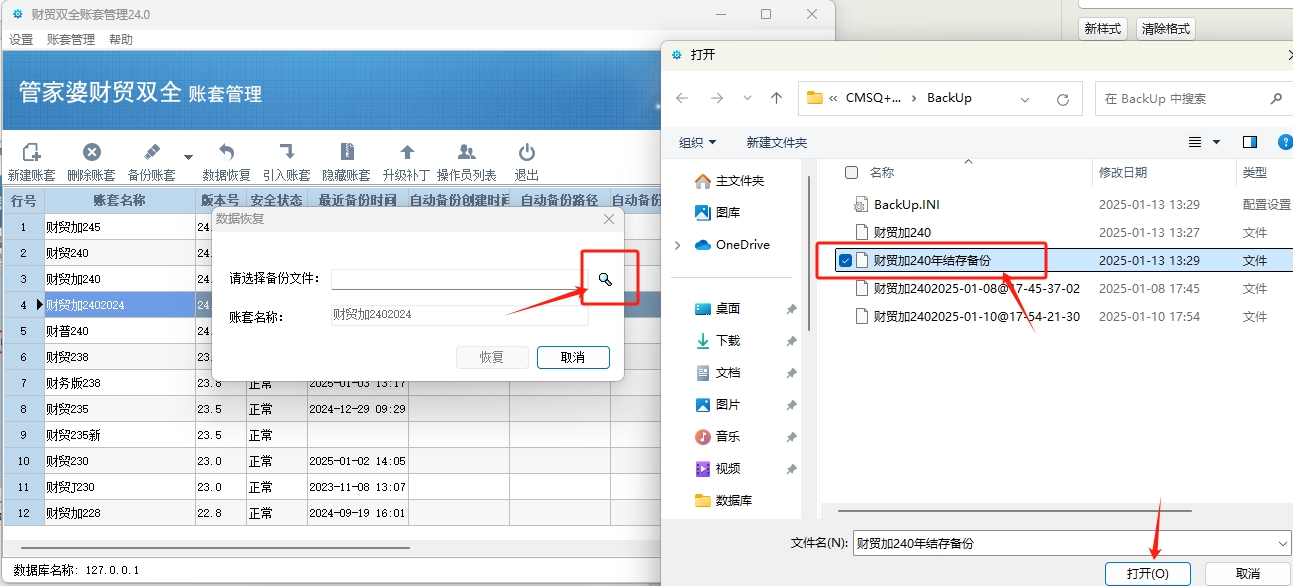Viewport: 1293px width, 586px height.
Task: Click the 新建文件夹 button
Action: (777, 142)
